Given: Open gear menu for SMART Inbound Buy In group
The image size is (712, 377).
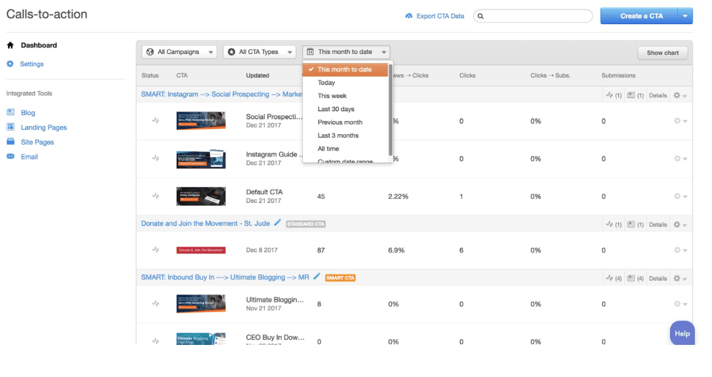Looking at the screenshot, I should click(x=680, y=278).
